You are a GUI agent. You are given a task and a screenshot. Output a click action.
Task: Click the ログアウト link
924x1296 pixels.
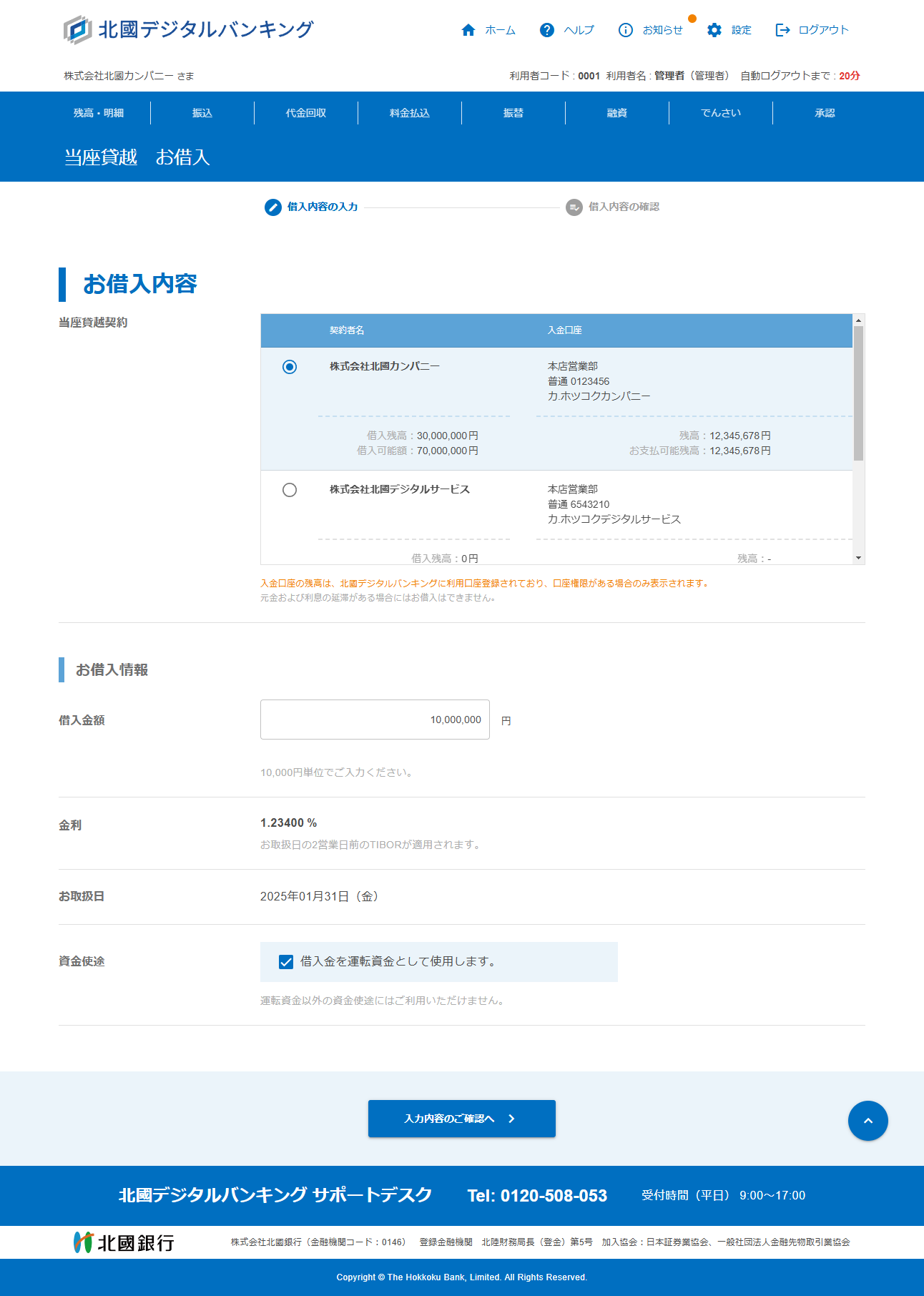(824, 30)
